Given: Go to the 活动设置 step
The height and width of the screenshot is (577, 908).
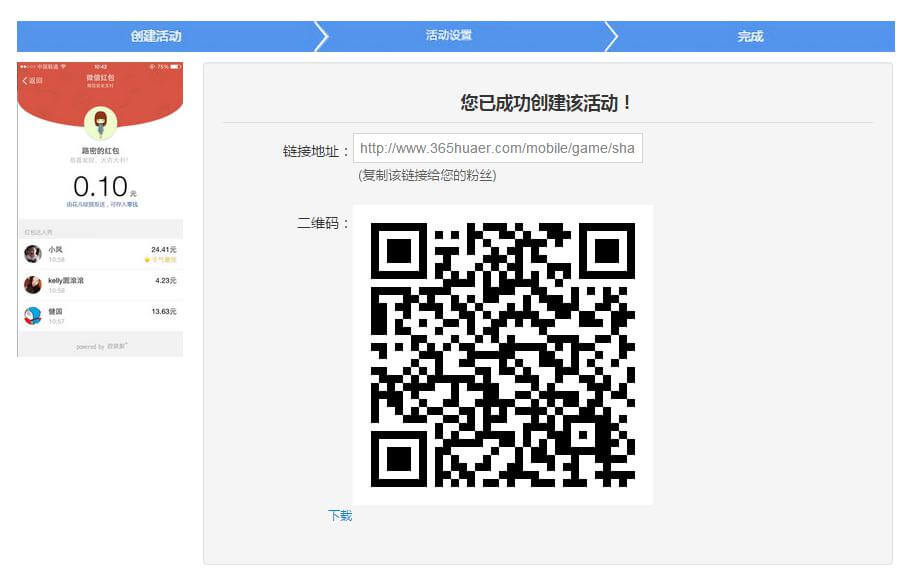Looking at the screenshot, I should [449, 35].
